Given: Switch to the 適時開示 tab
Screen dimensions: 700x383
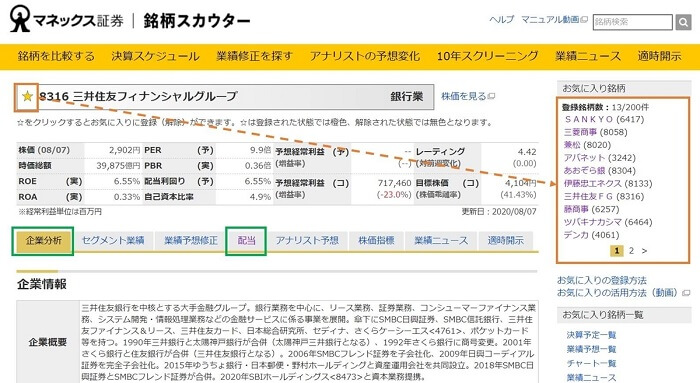Looking at the screenshot, I should pos(506,241).
